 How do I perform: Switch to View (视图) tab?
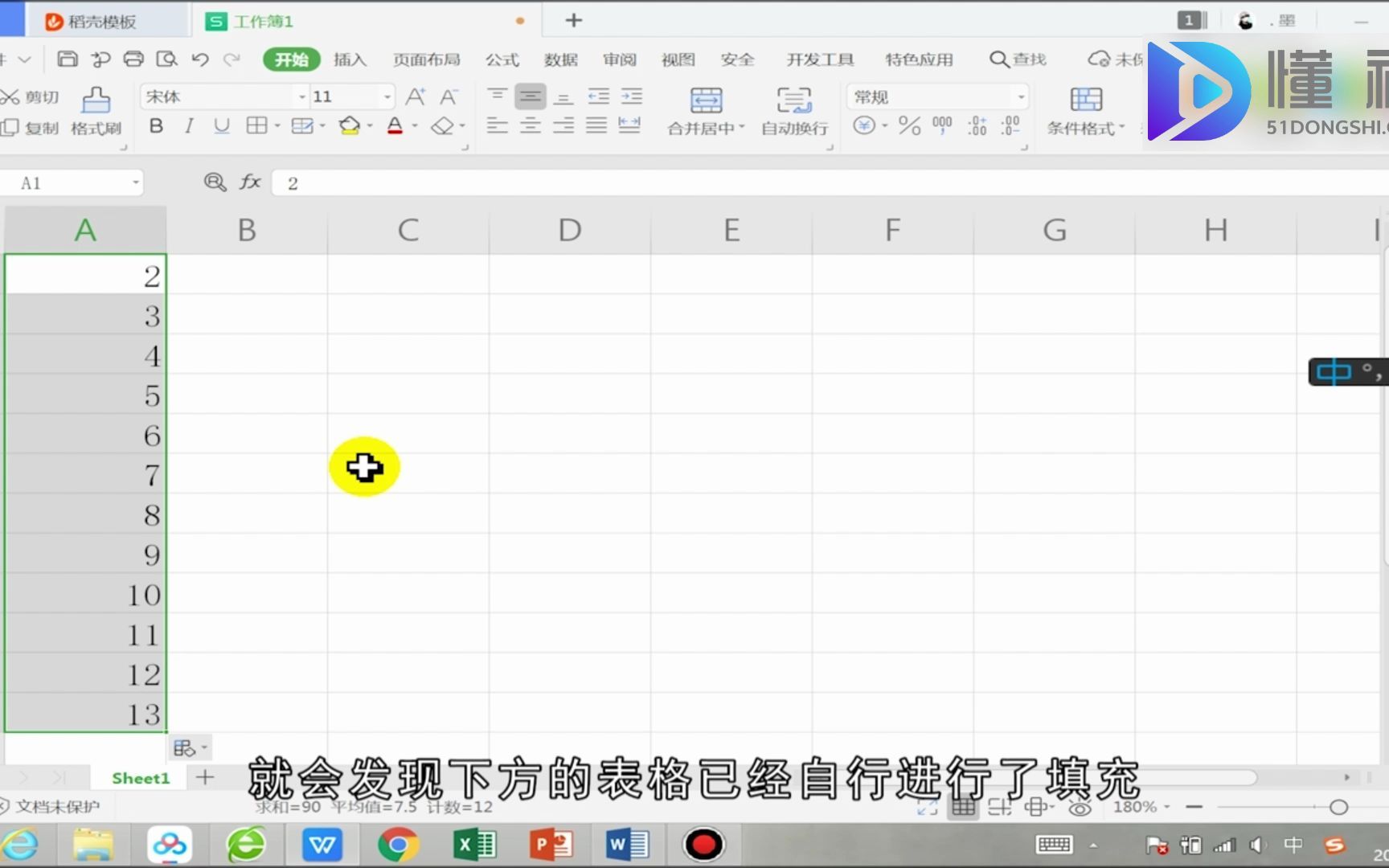678,59
